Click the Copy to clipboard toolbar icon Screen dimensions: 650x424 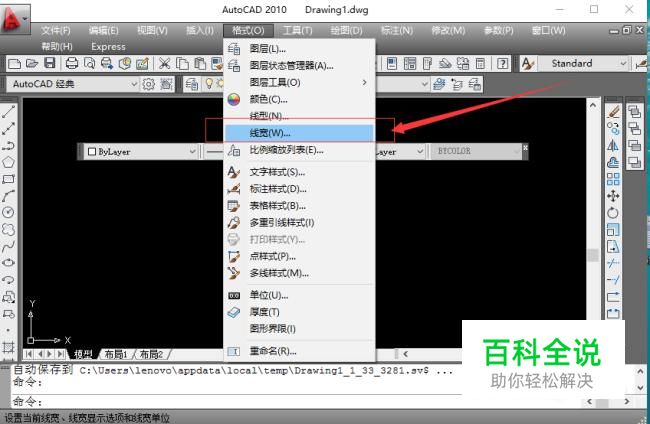(182, 64)
